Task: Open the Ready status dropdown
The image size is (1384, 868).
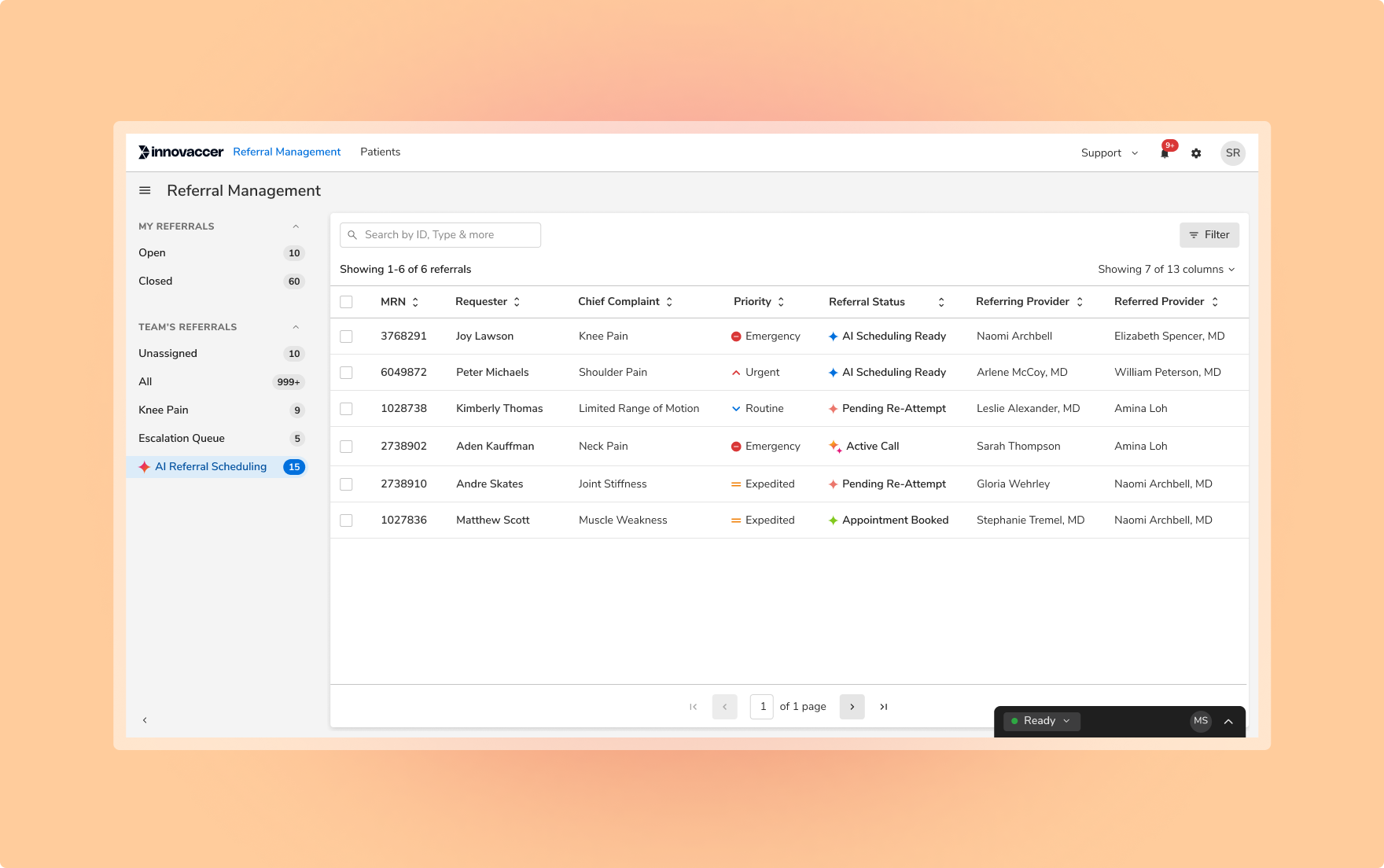Action: tap(1042, 721)
